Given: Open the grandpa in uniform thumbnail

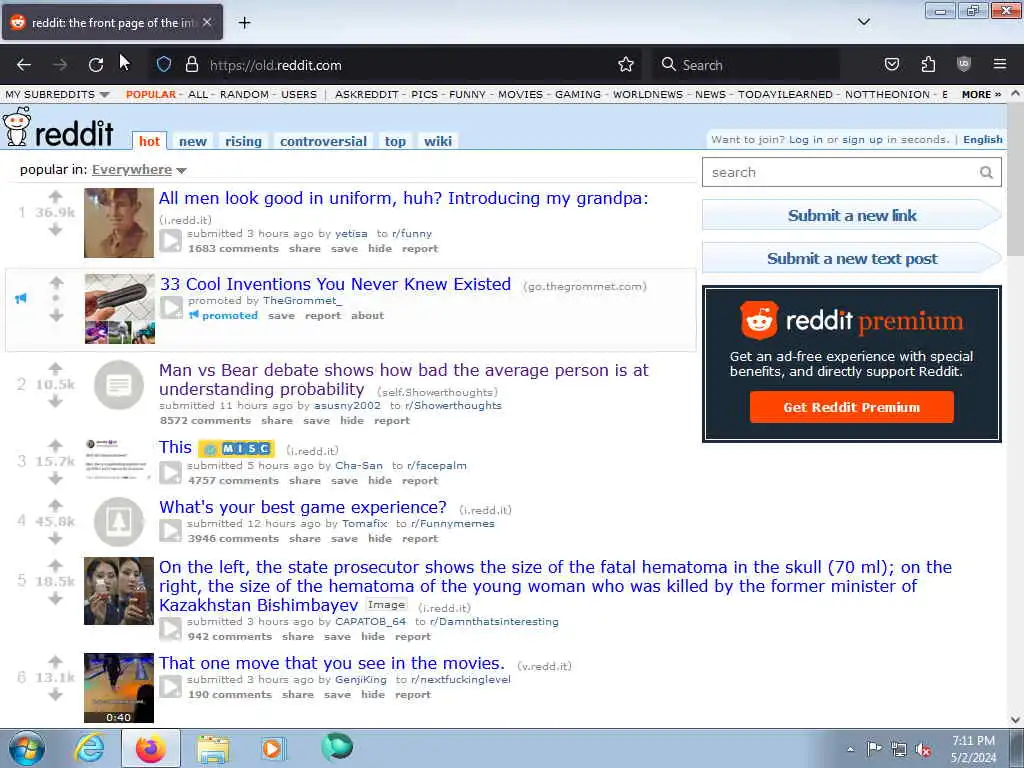Looking at the screenshot, I should click(x=119, y=223).
